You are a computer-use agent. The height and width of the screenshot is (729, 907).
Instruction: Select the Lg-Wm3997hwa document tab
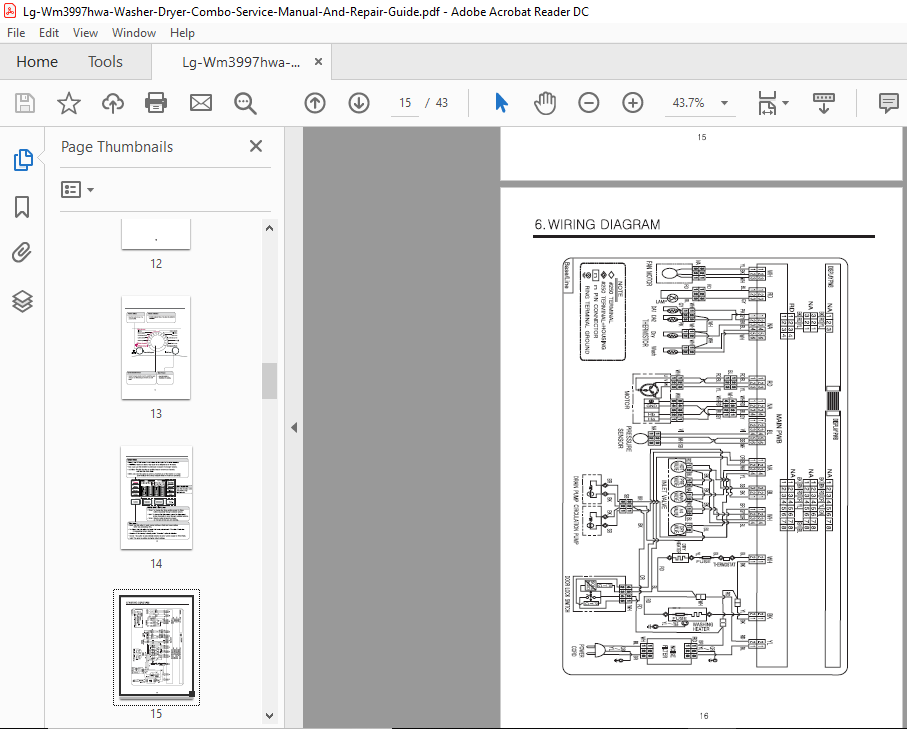(241, 62)
